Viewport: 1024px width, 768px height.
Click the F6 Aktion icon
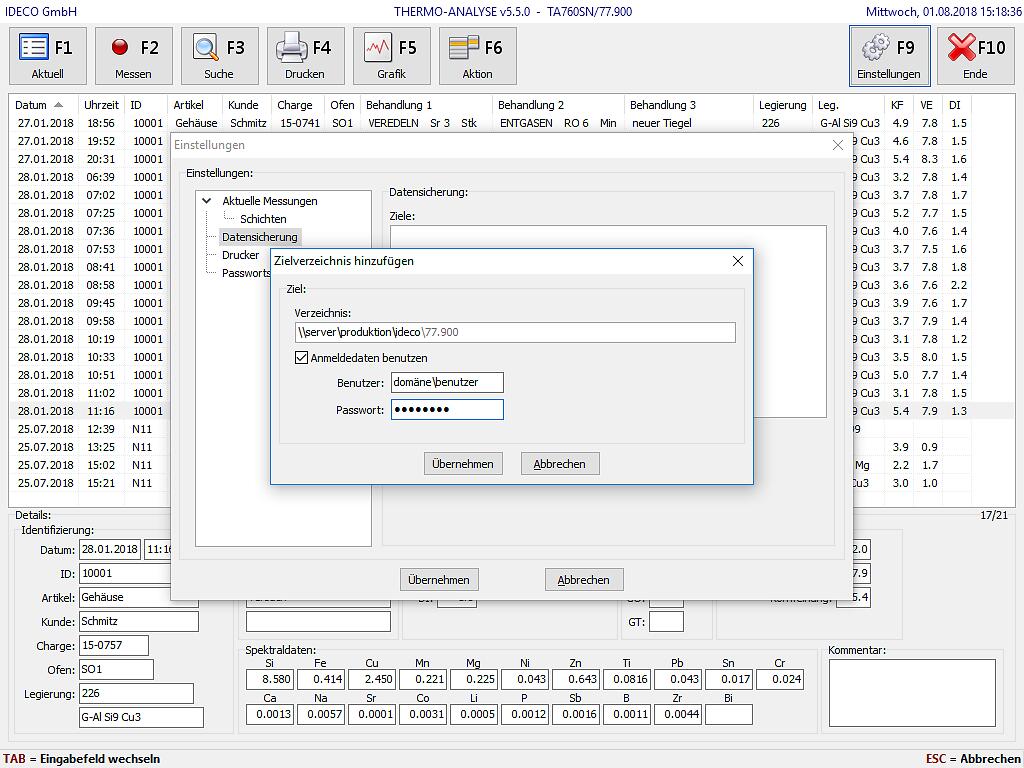click(477, 56)
